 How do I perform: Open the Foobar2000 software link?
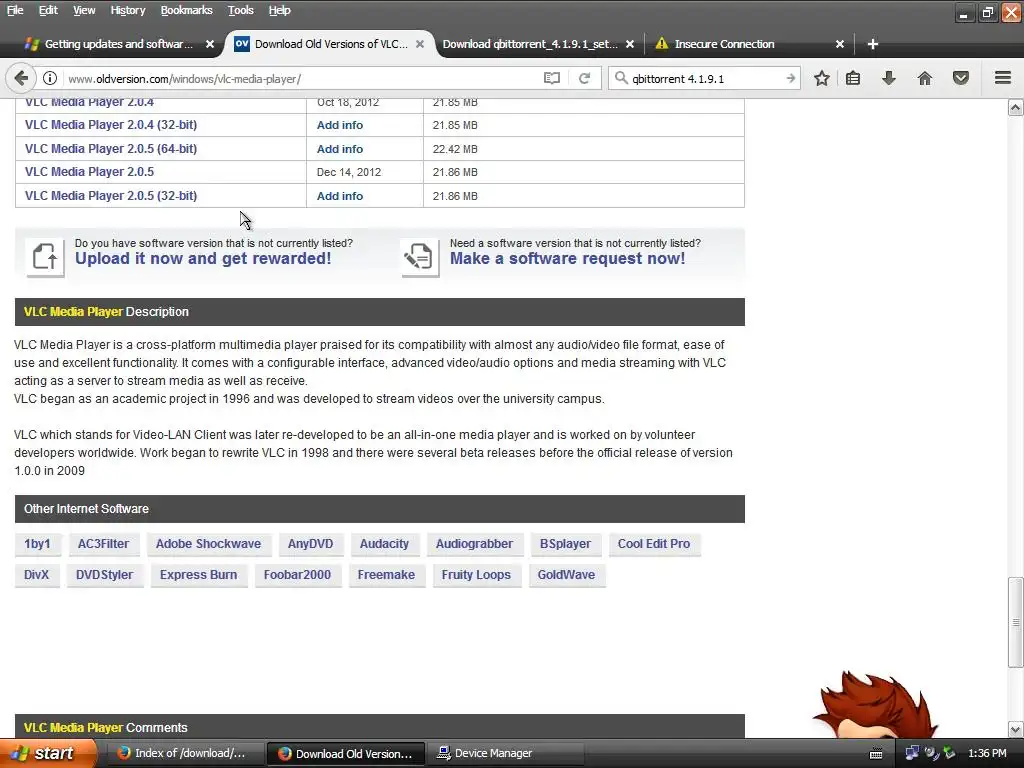point(297,575)
